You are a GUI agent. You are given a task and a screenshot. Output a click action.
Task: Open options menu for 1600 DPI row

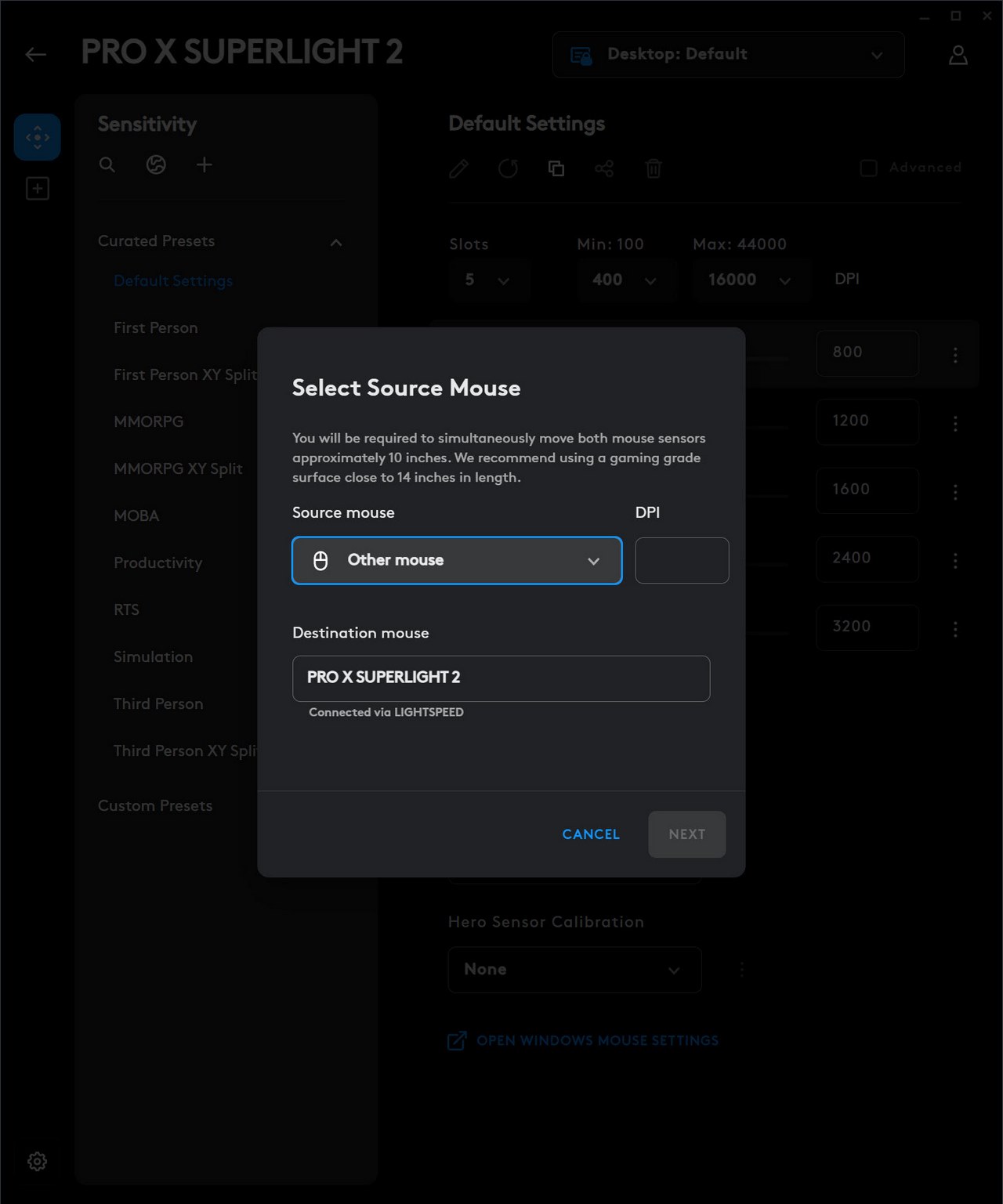tap(955, 492)
